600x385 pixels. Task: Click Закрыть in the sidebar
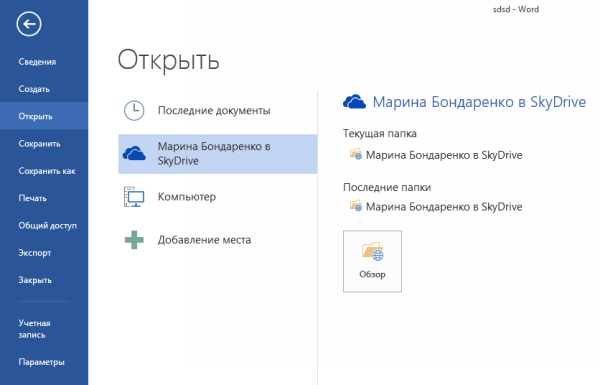[35, 281]
